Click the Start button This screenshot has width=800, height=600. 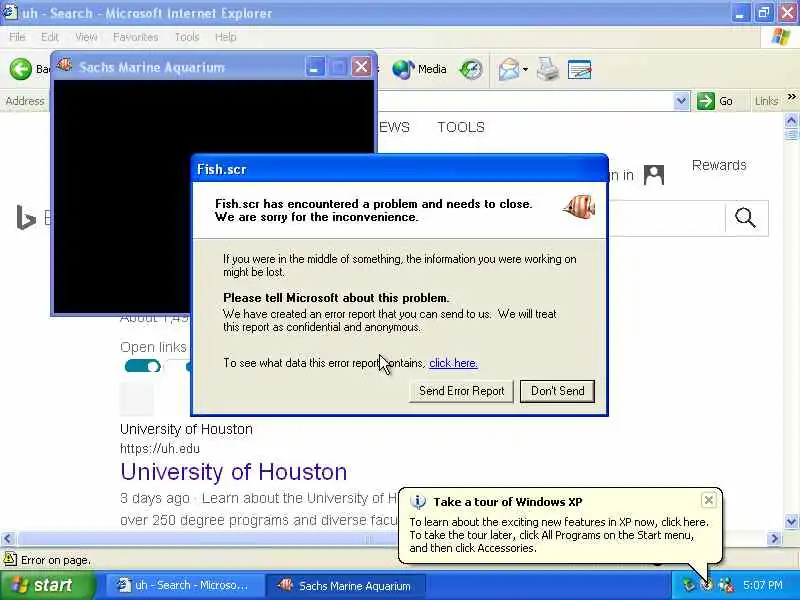tap(47, 585)
